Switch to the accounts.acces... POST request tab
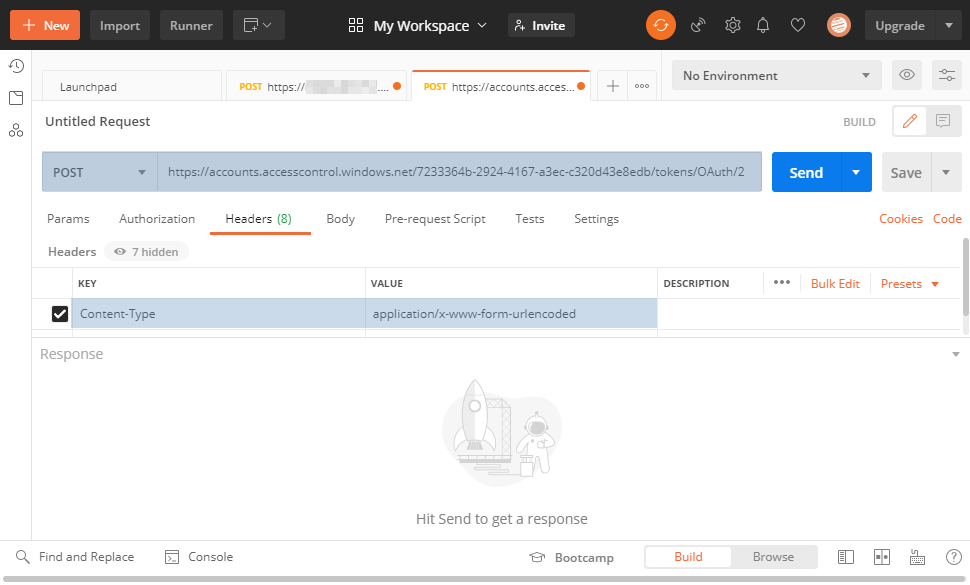The height and width of the screenshot is (585, 970). pos(500,86)
